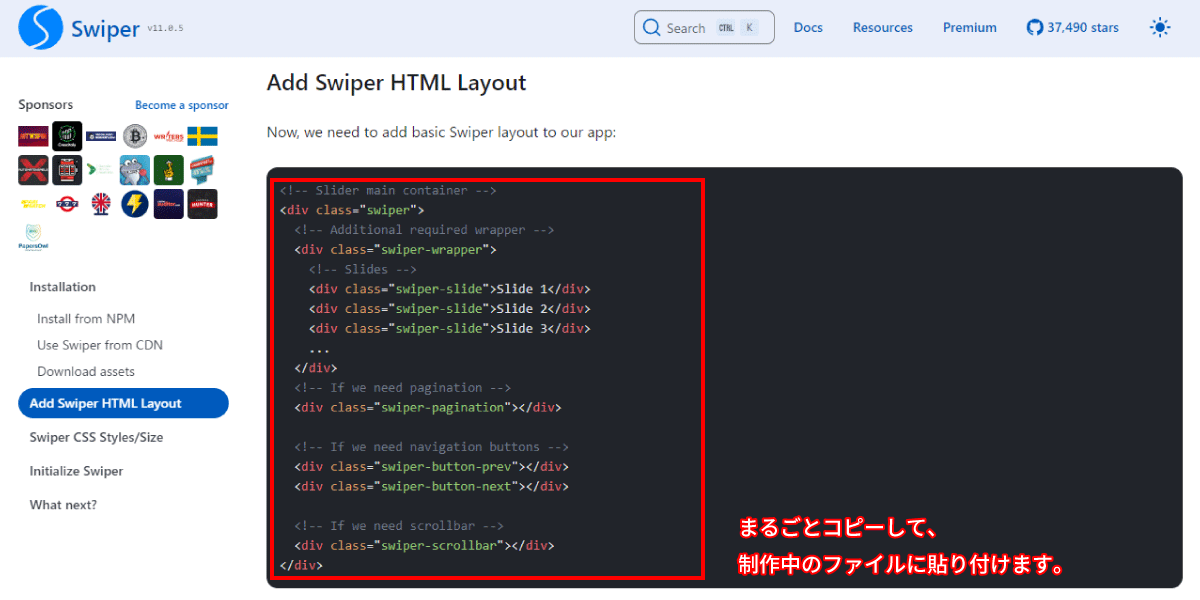The height and width of the screenshot is (600, 1200).
Task: Click the v11.0.5 version label
Action: [x=165, y=29]
